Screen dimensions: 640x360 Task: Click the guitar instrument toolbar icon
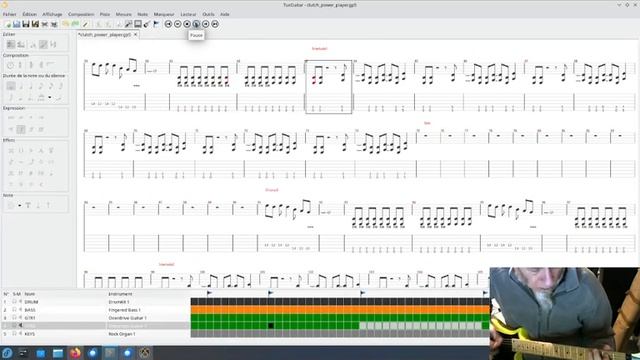[x=147, y=24]
